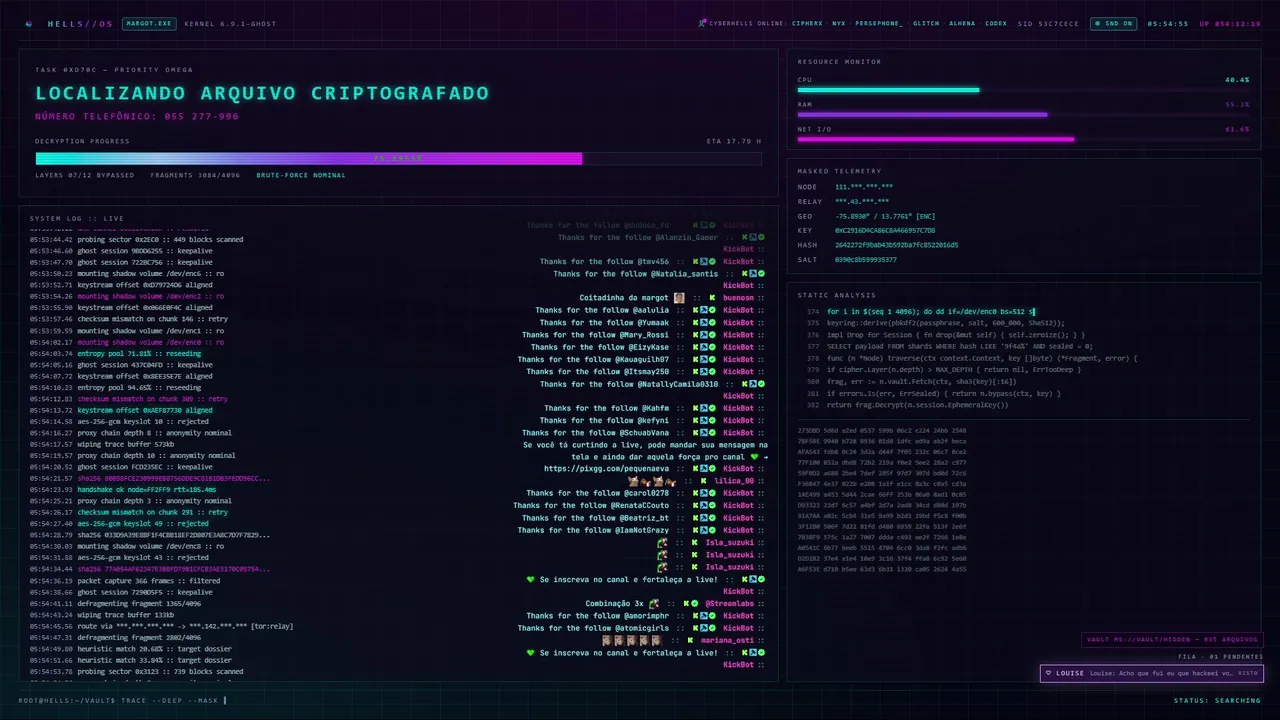The image size is (1280, 720).
Task: Click 'Thanks for the follow @Mary_Rossi' message
Action: tap(595, 335)
